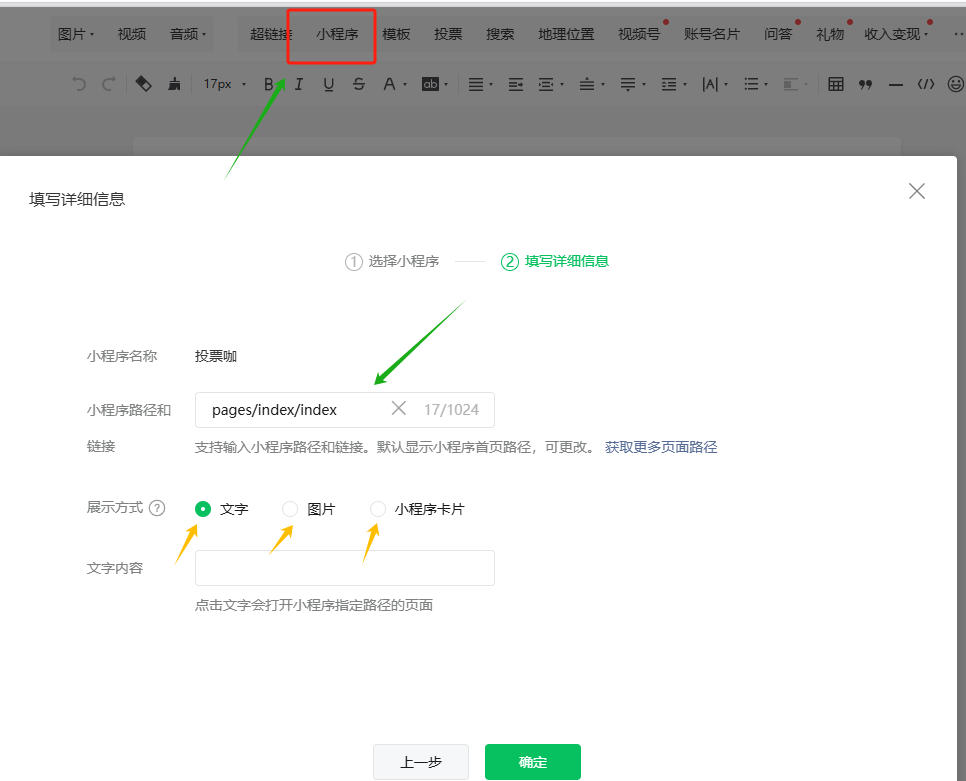966x781 pixels.
Task: Undo the last edit
Action: (x=79, y=84)
